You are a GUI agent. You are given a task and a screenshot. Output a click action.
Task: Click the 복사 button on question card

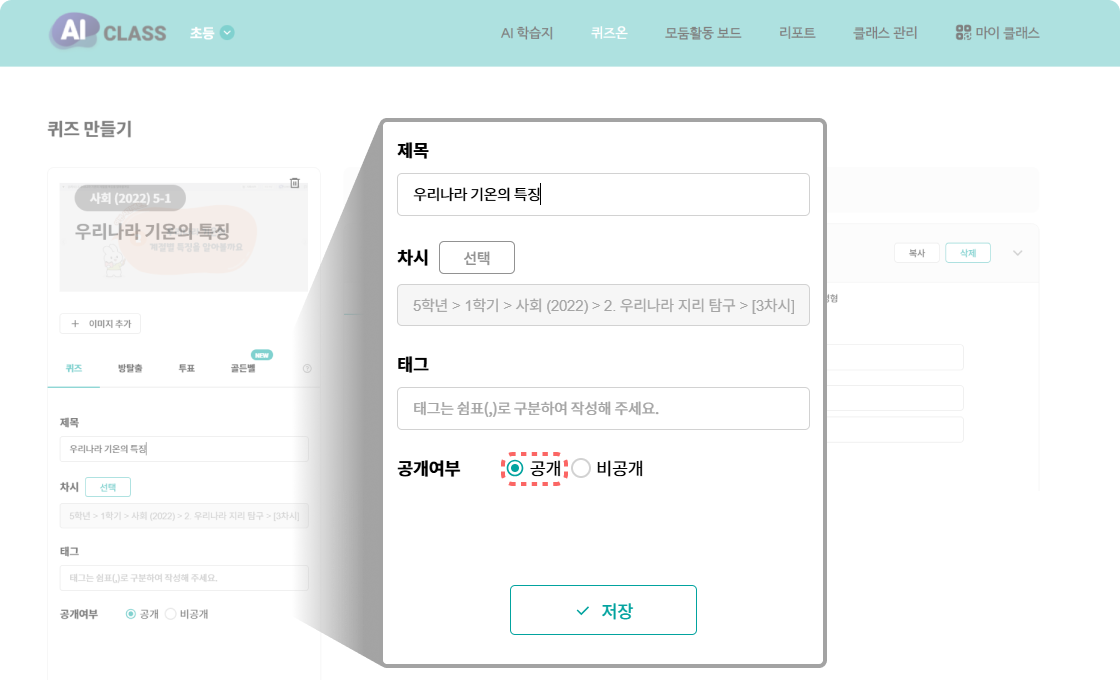[x=916, y=254]
